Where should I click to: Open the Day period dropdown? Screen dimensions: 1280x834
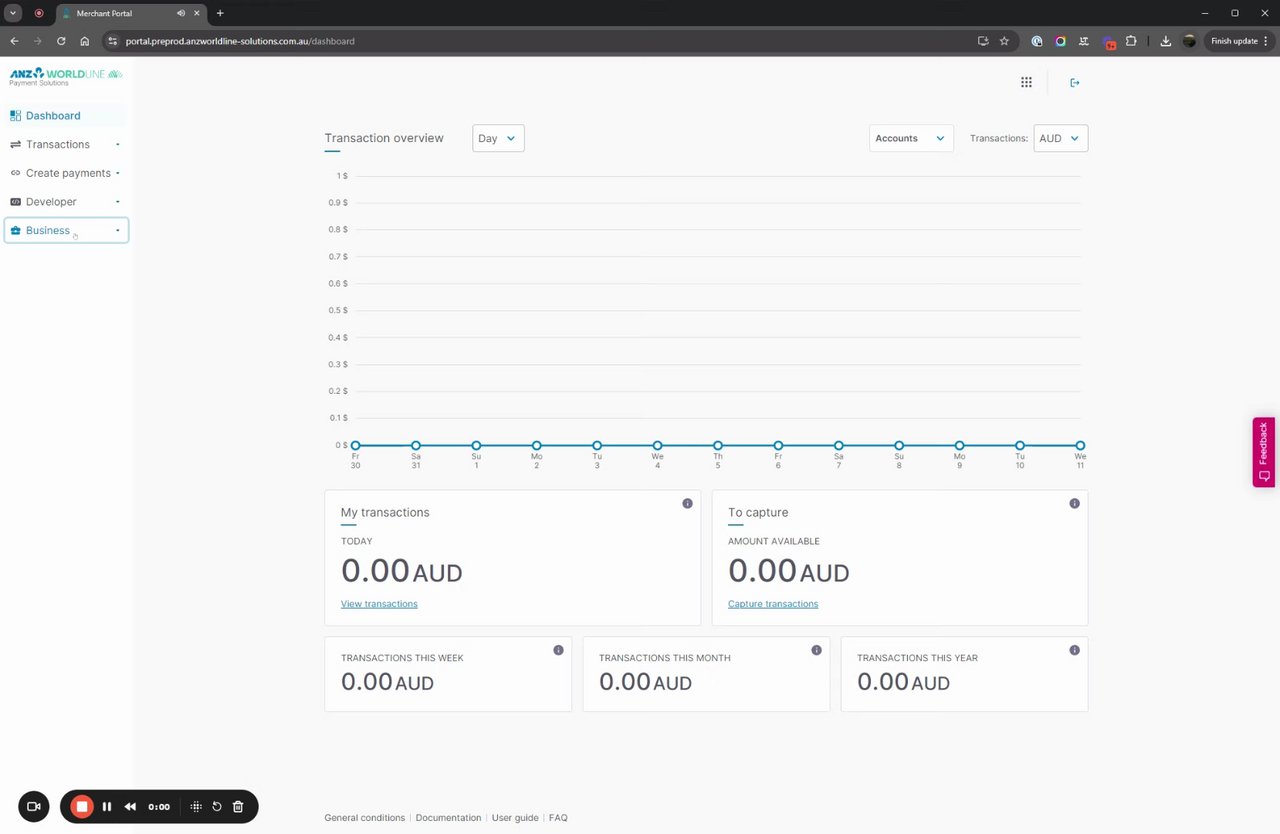coord(498,138)
